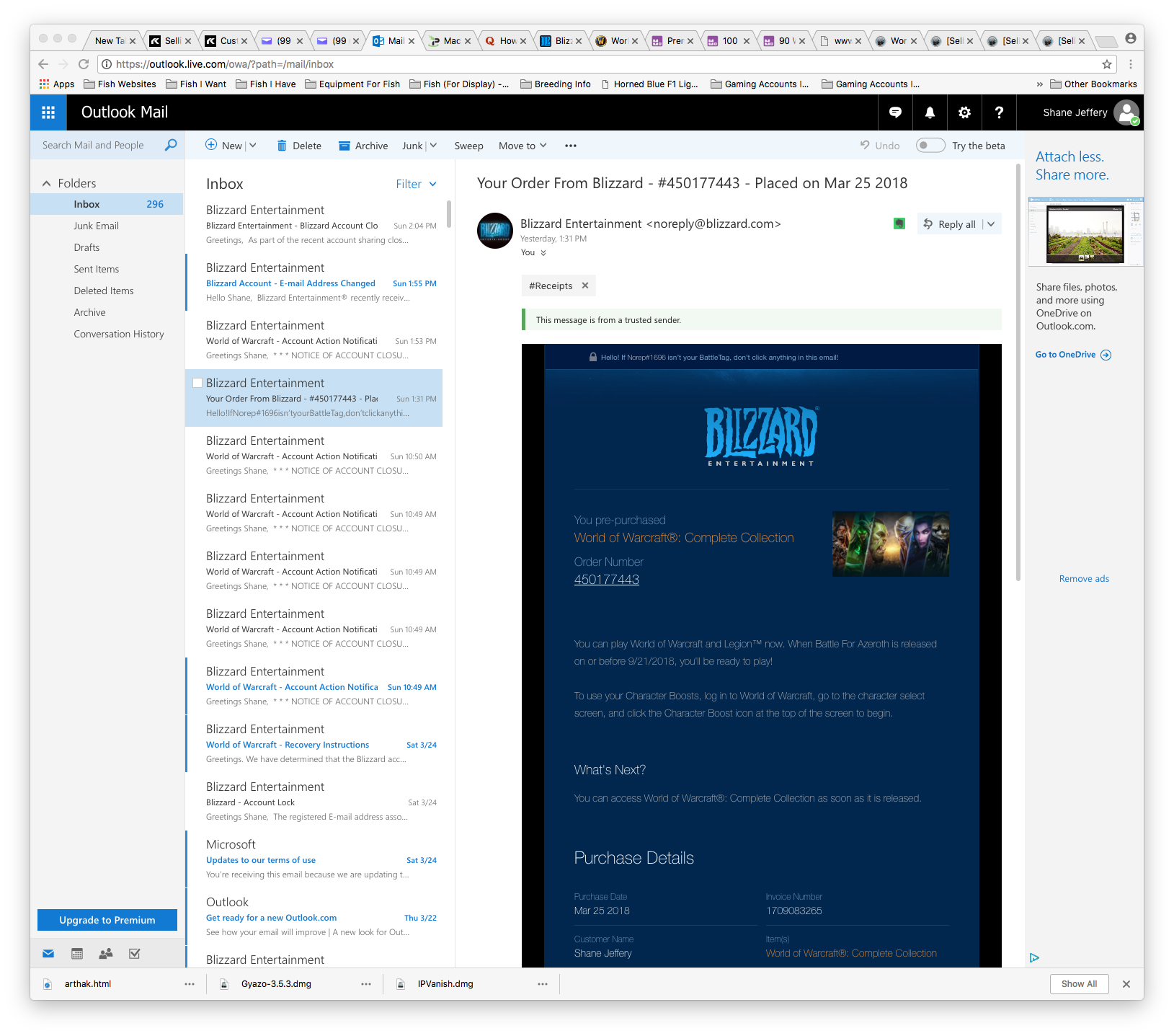
Task: Click the green category flag icon
Action: [x=899, y=223]
